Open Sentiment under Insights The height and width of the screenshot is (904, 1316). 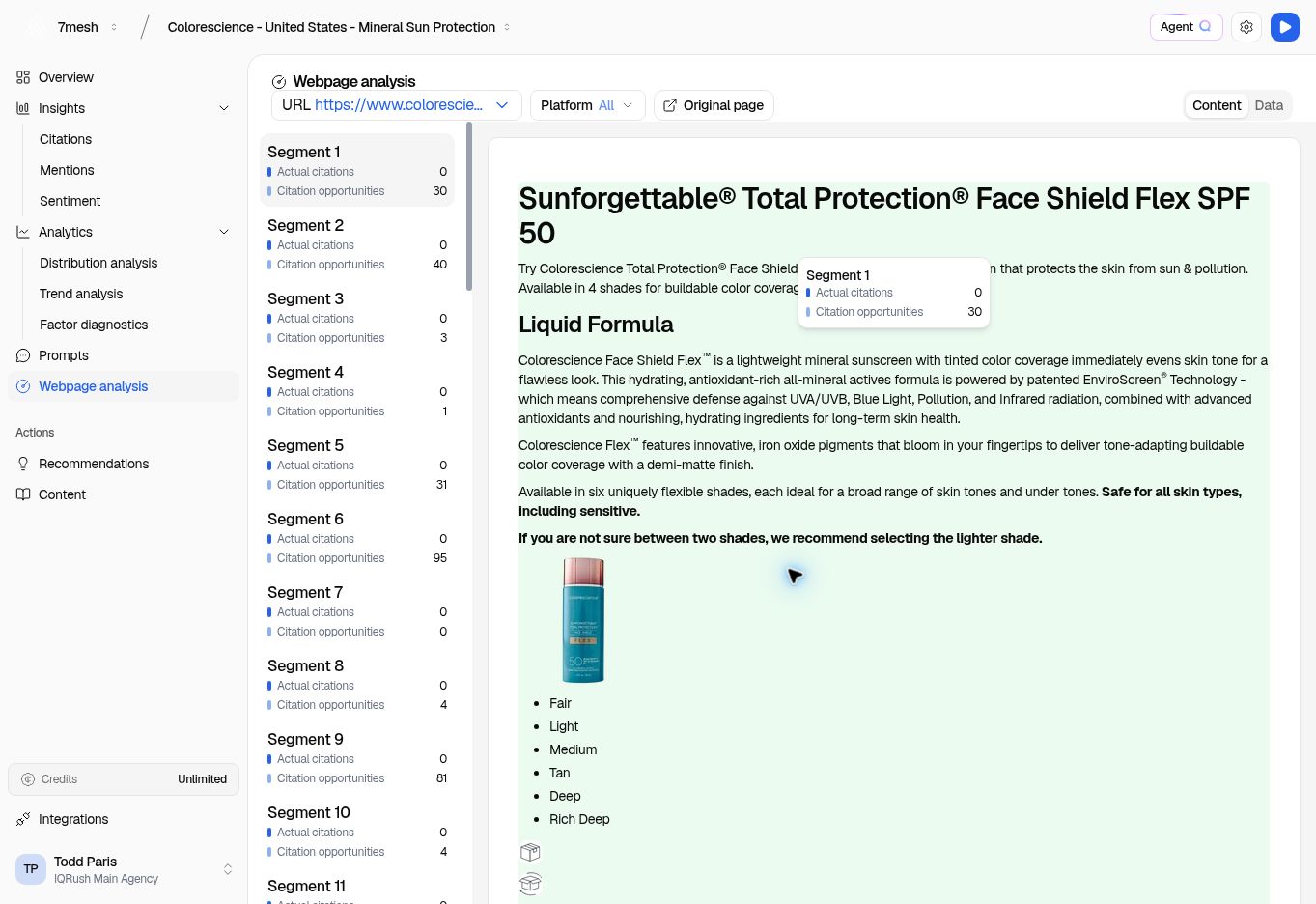pyautogui.click(x=70, y=201)
